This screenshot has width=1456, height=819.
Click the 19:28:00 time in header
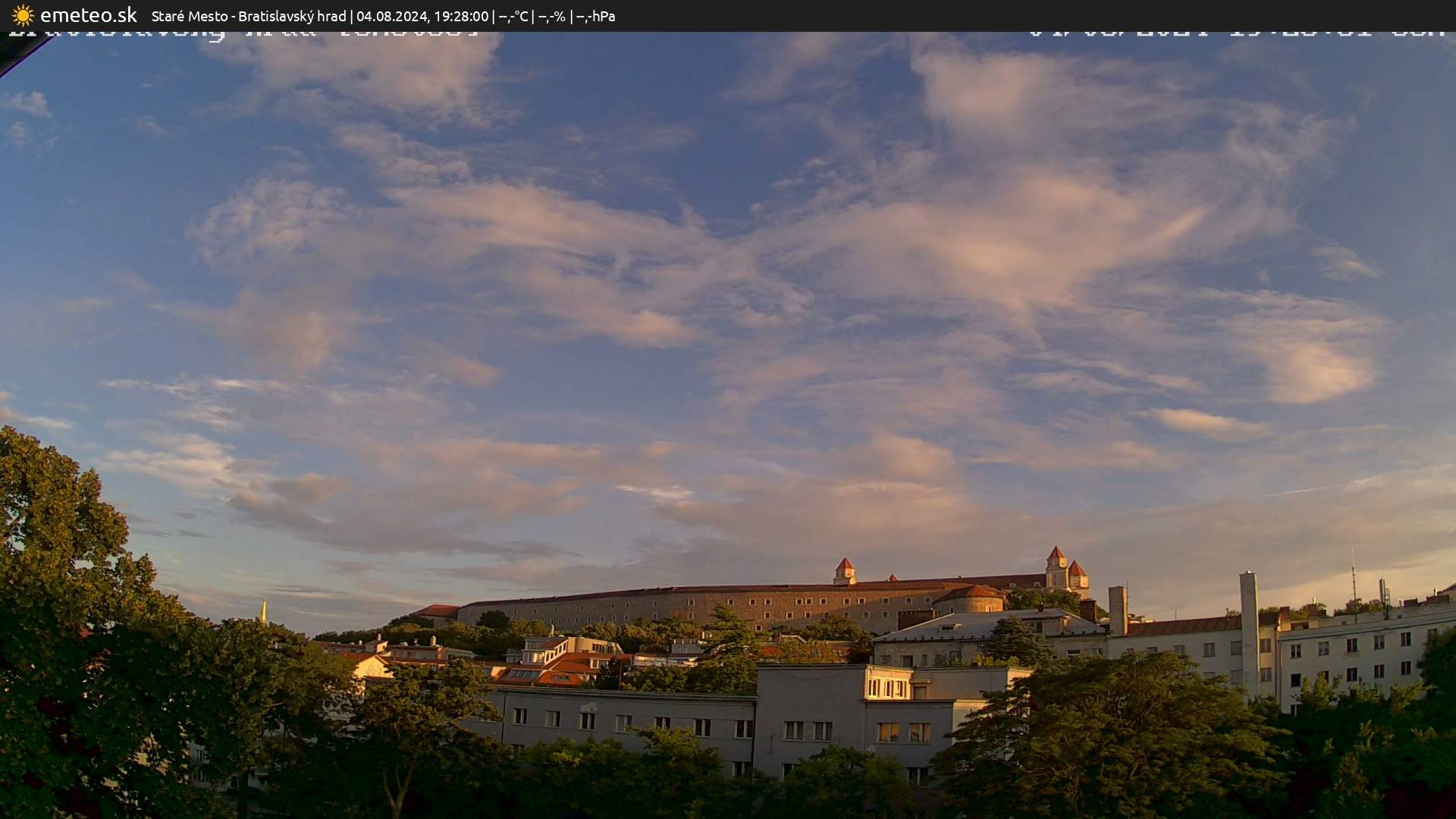tap(460, 16)
